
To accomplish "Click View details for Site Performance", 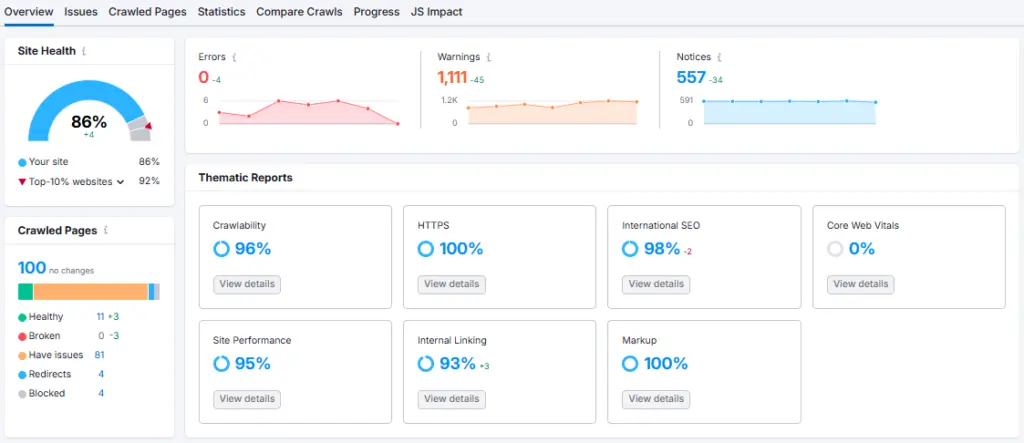I will (x=247, y=399).
